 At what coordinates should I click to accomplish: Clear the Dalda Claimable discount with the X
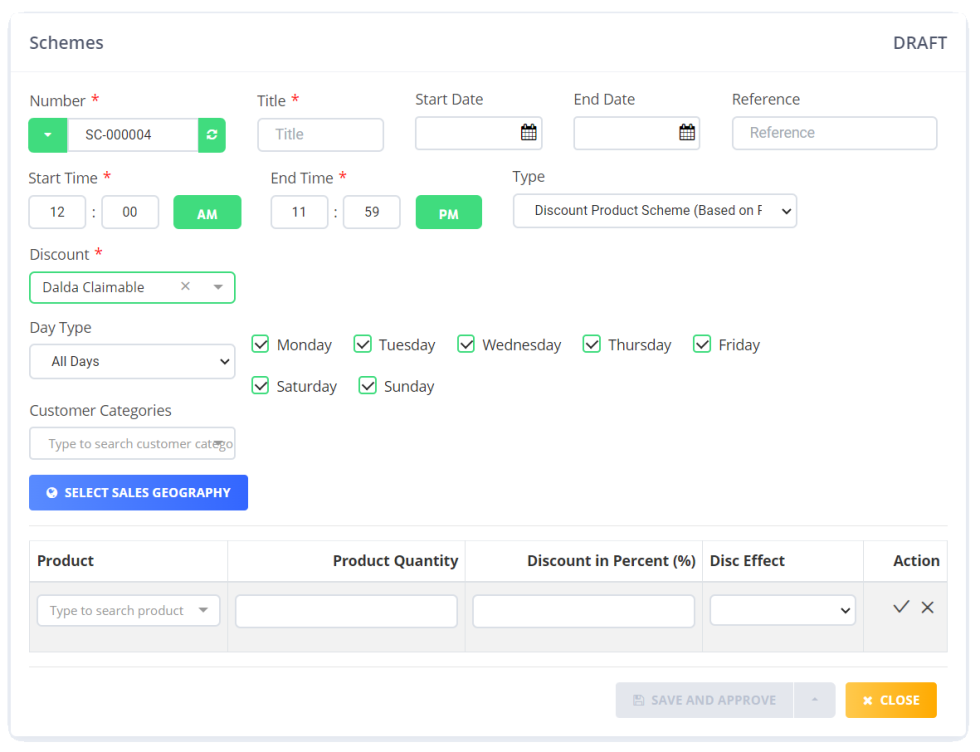(x=185, y=287)
